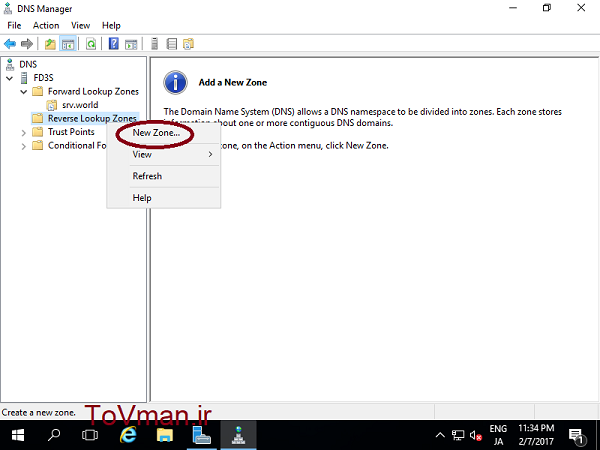Screen dimensions: 600x450
Task: Click the DNS root icon in tree
Action: [x=10, y=64]
